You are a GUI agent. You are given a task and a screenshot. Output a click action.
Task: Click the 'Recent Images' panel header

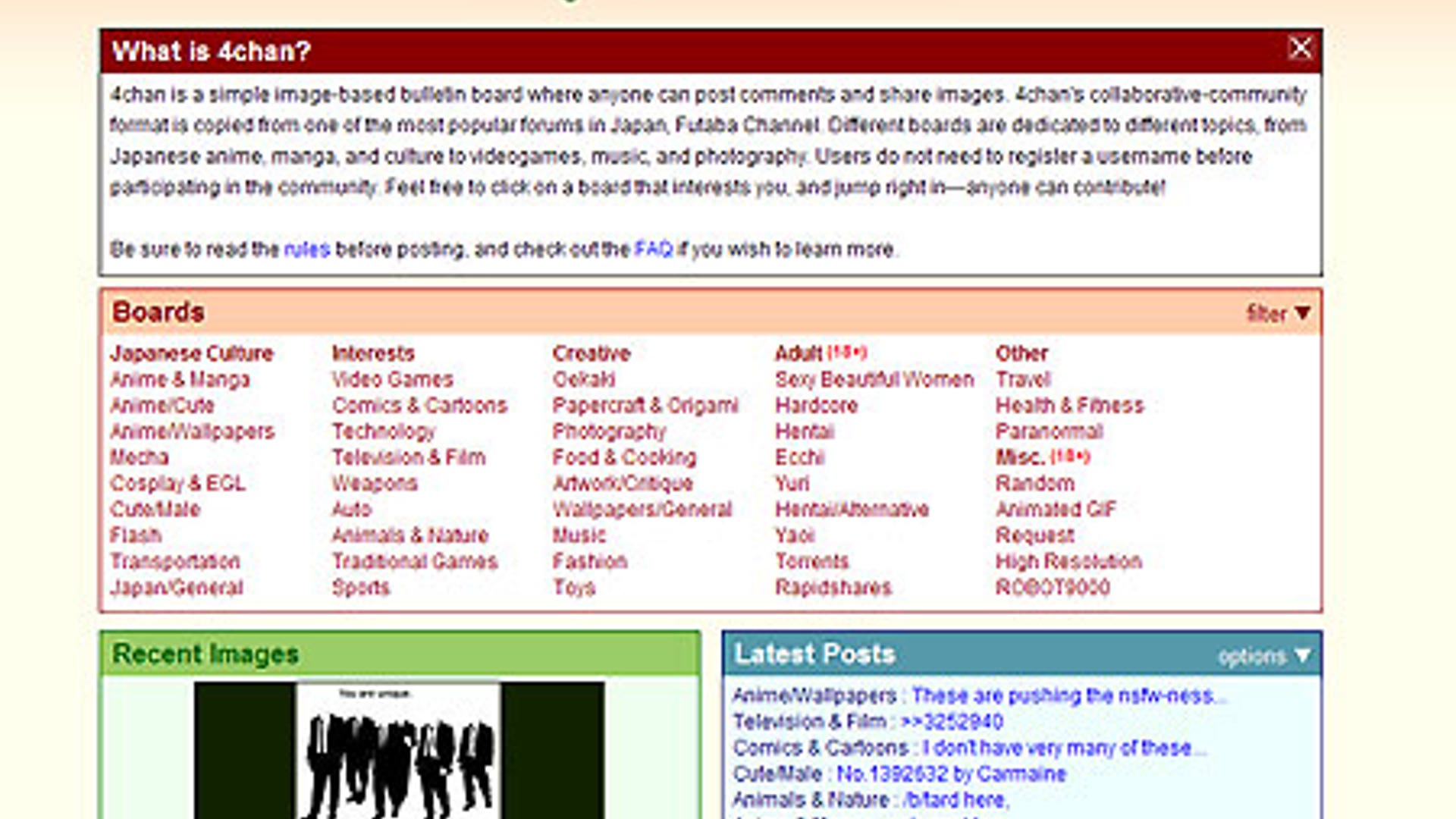point(400,654)
